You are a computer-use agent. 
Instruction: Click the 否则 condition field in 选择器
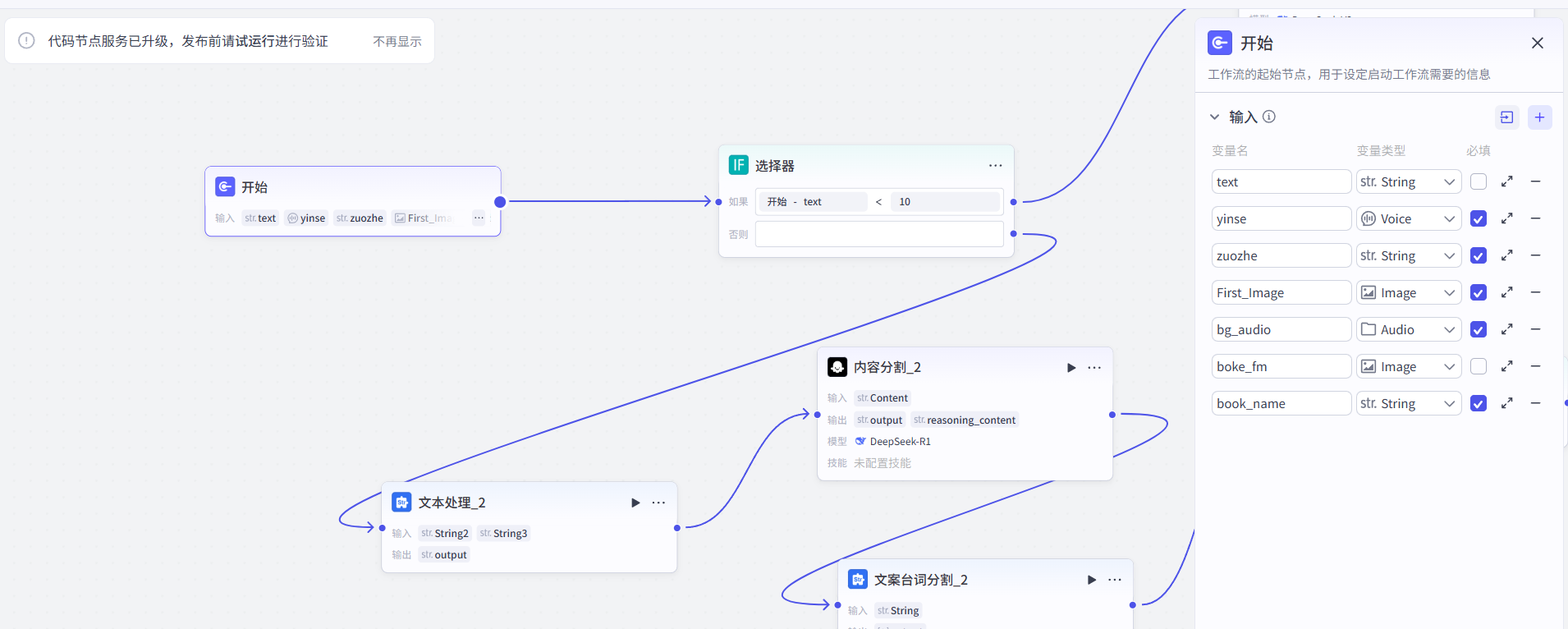click(878, 234)
